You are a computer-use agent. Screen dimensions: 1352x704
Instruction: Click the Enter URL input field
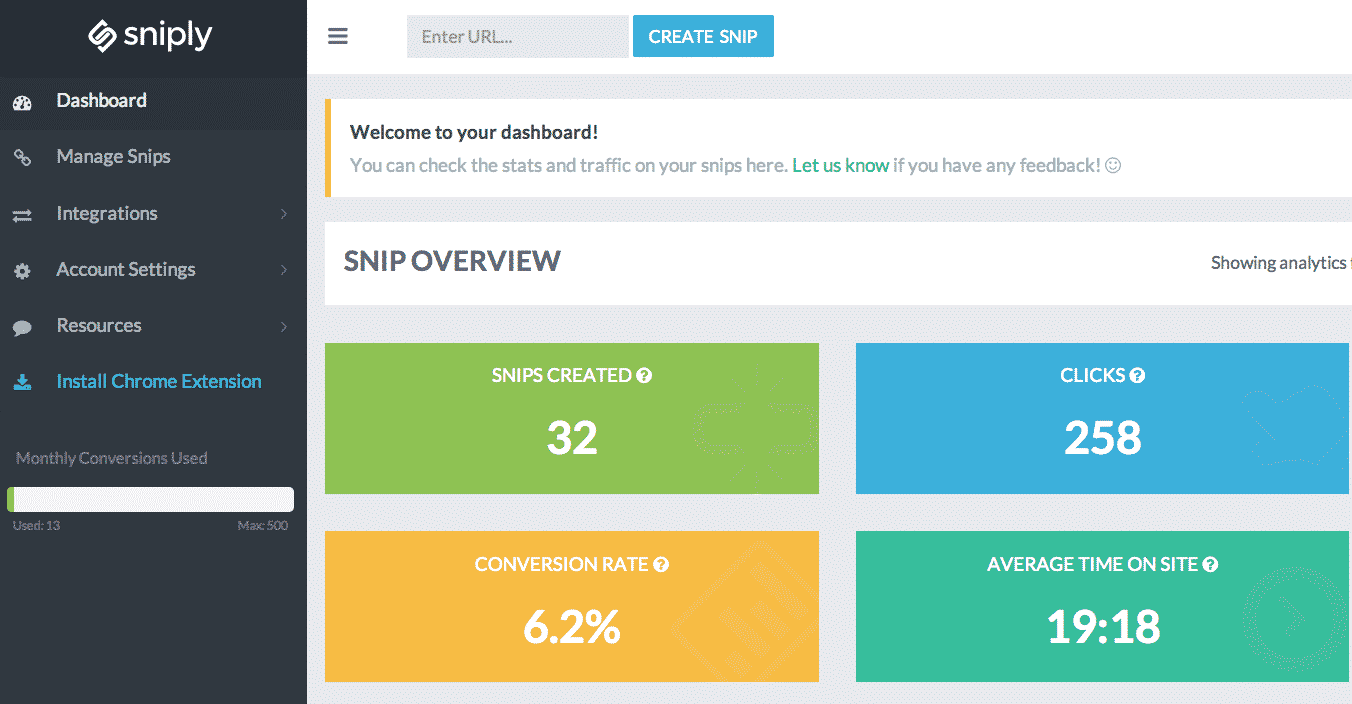(517, 36)
